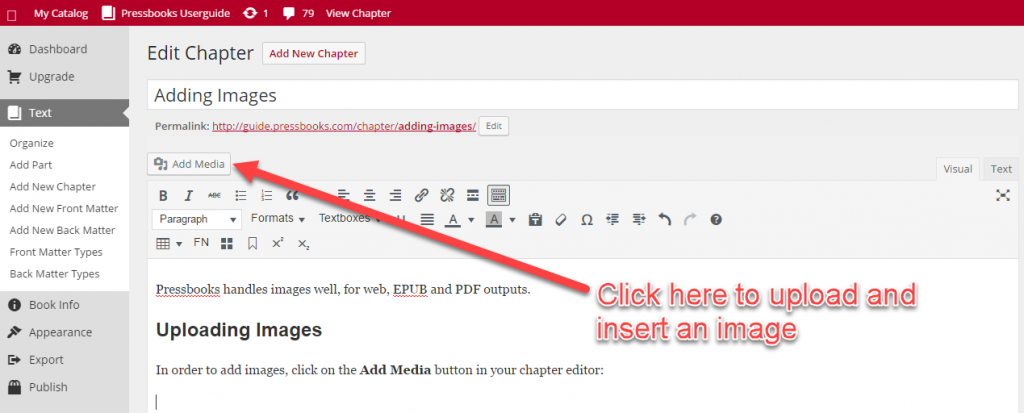The height and width of the screenshot is (413, 1024).
Task: Redo the last edit
Action: tap(690, 220)
